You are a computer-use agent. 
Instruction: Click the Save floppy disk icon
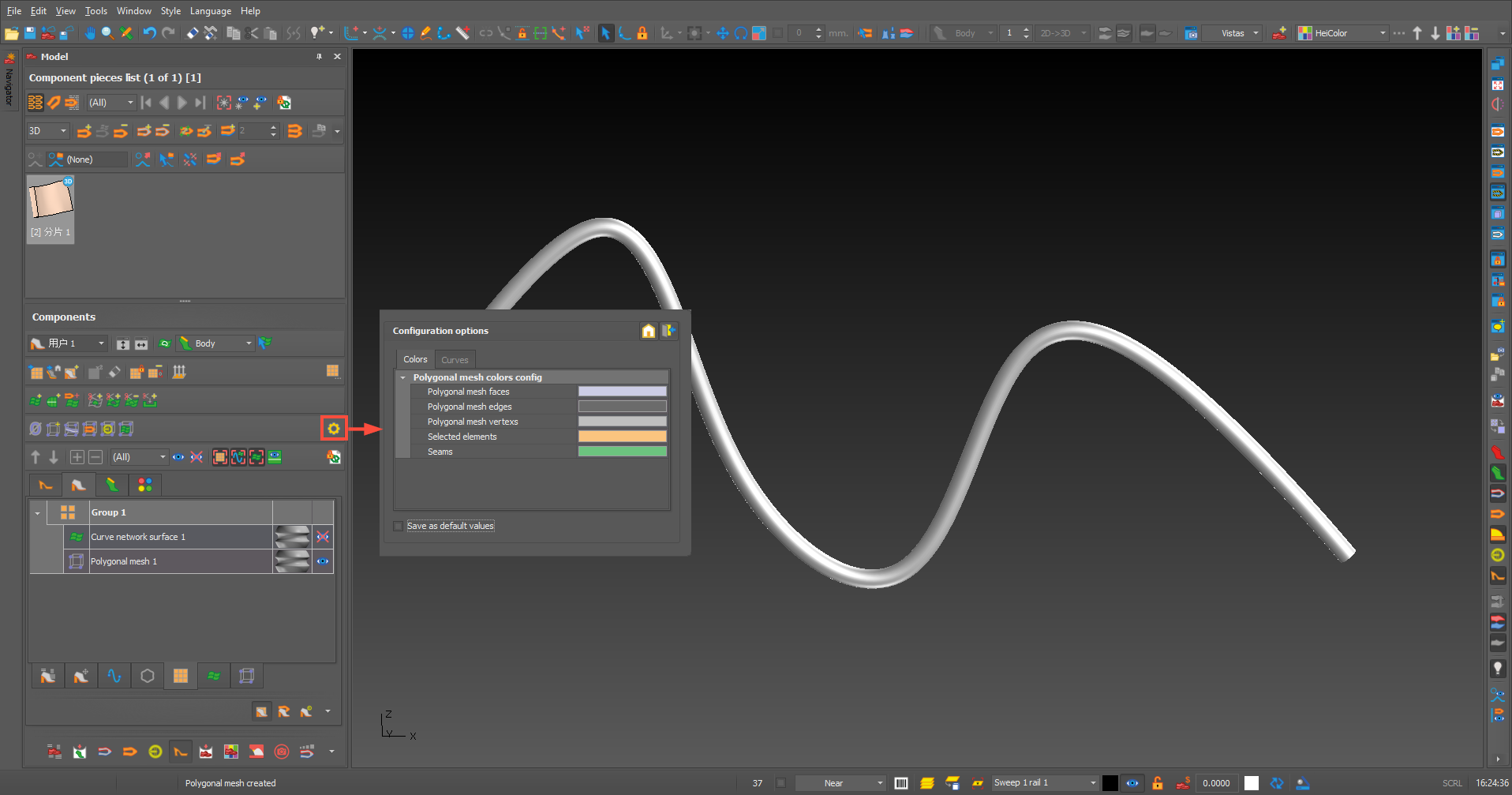(30, 33)
